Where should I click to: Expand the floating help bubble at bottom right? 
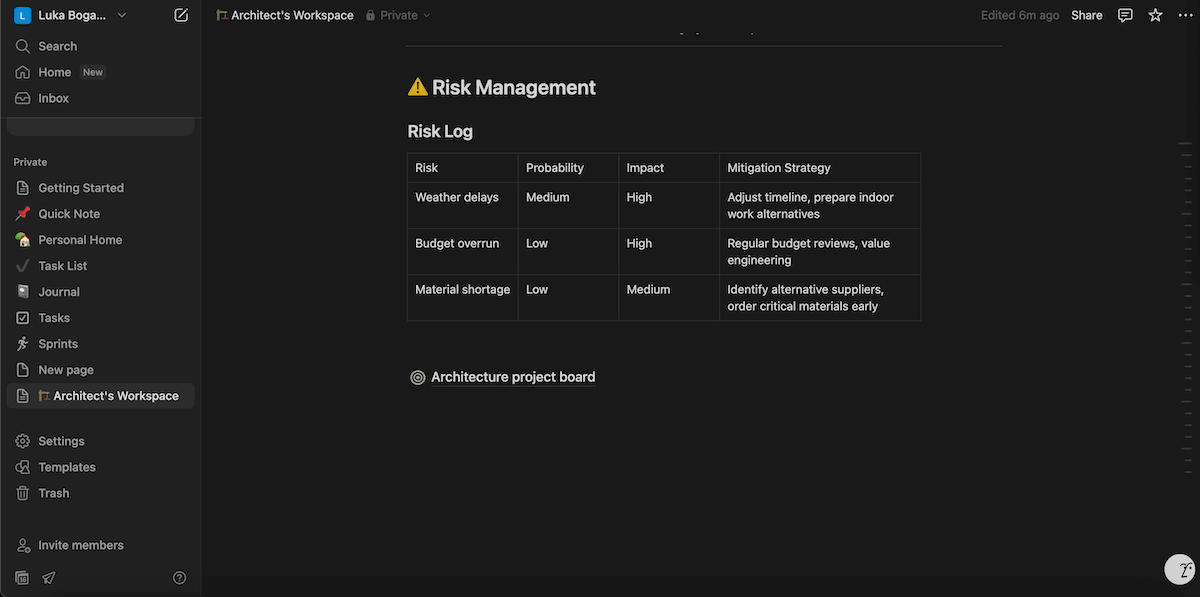pos(1179,568)
